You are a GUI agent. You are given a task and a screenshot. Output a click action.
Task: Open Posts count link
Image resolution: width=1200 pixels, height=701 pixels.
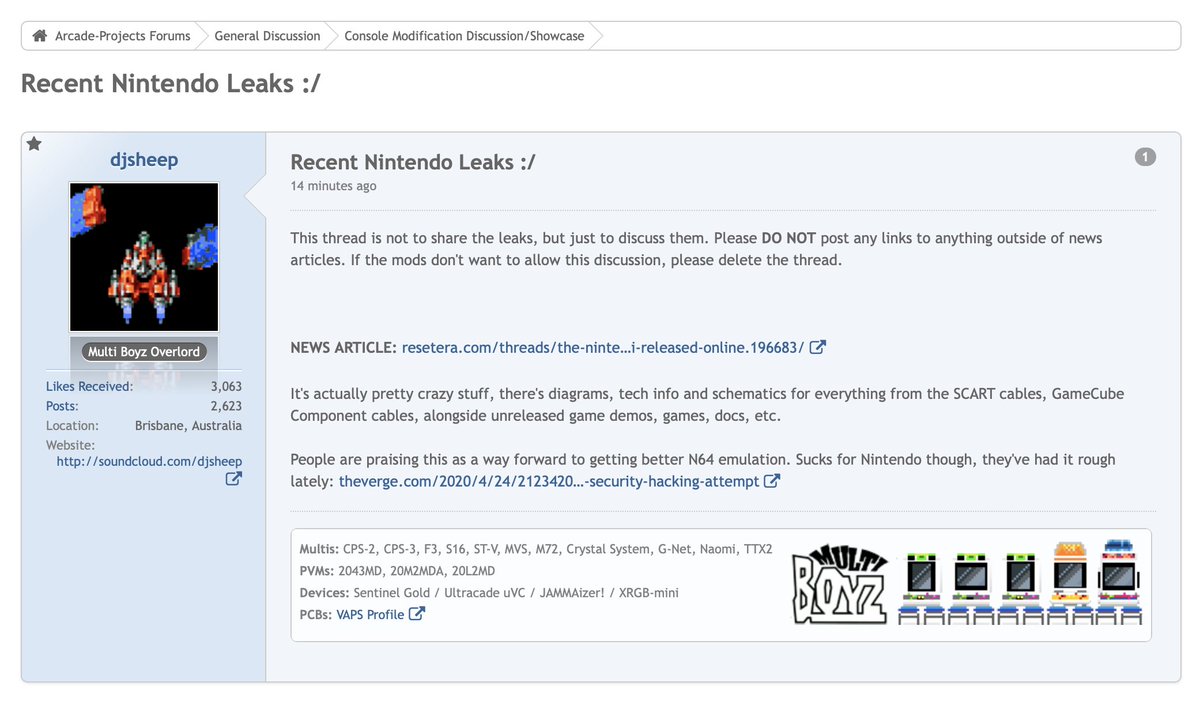[62, 406]
